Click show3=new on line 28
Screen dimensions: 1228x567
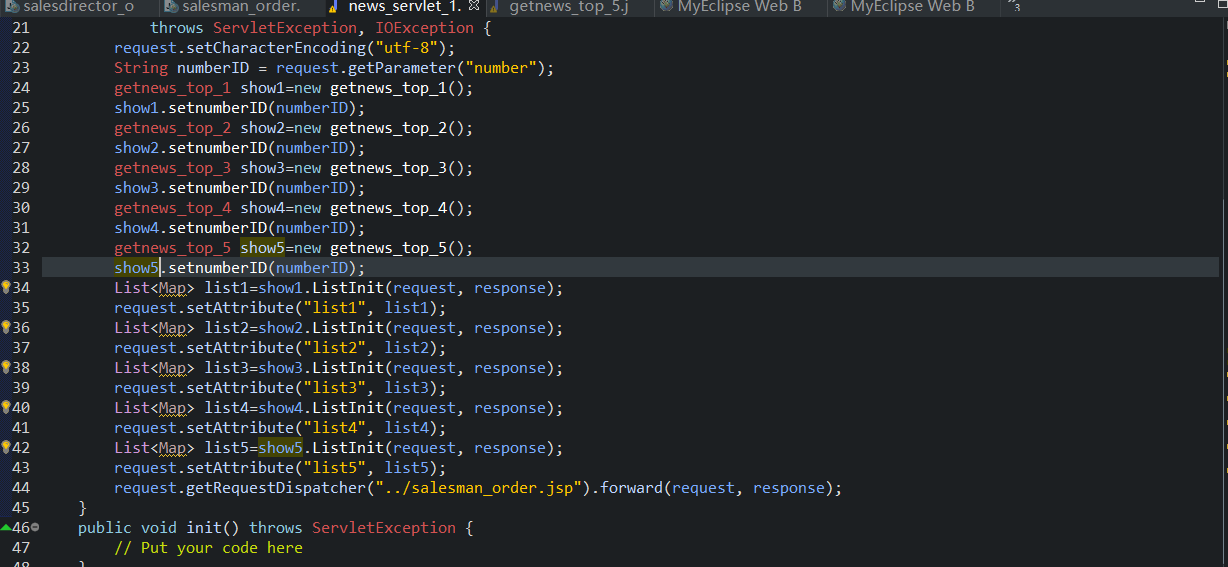click(x=281, y=167)
